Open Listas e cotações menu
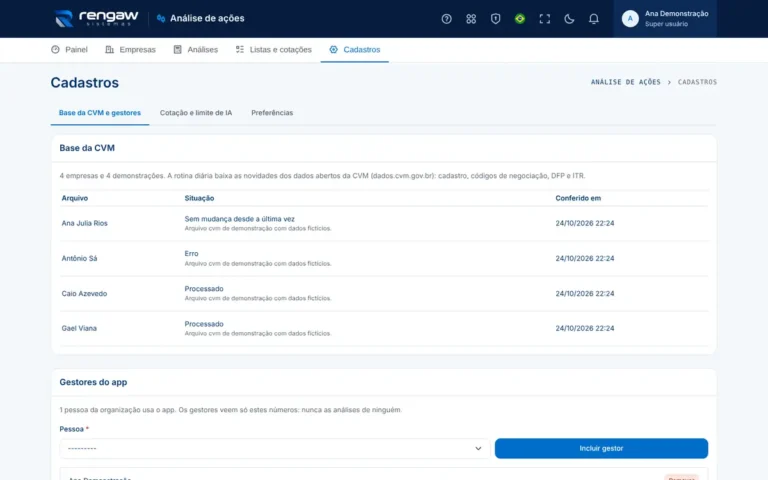 tap(273, 49)
